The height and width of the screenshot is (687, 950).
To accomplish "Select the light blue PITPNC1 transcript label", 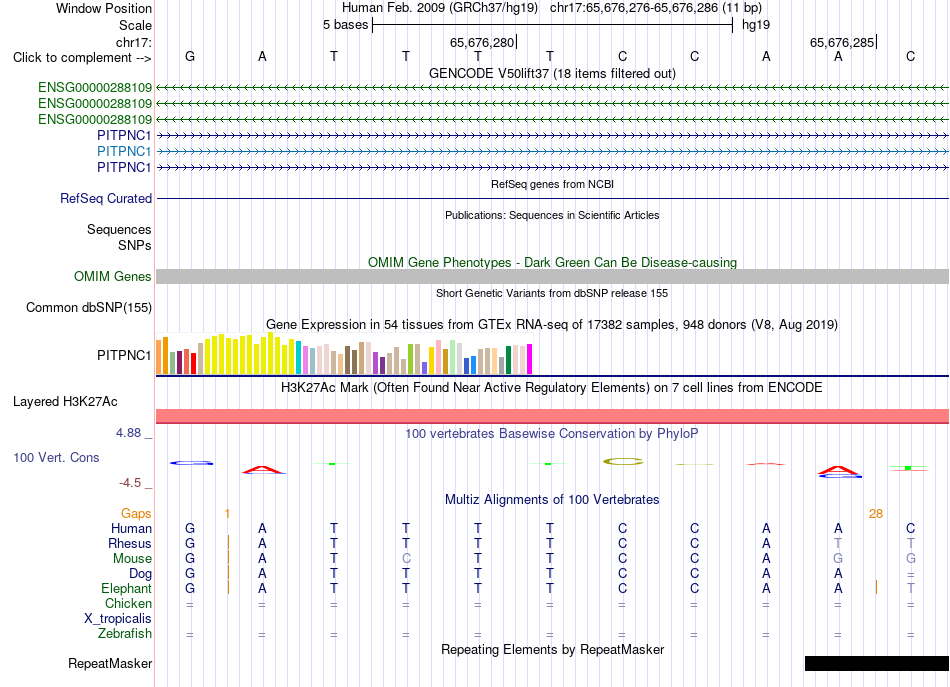I will click(124, 151).
